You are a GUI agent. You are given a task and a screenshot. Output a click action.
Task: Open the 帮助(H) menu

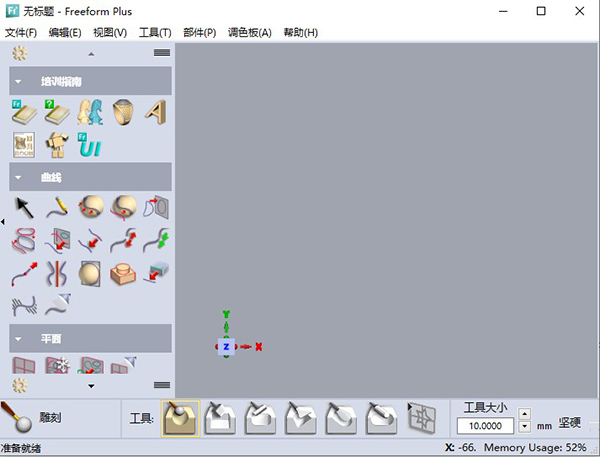pyautogui.click(x=301, y=33)
